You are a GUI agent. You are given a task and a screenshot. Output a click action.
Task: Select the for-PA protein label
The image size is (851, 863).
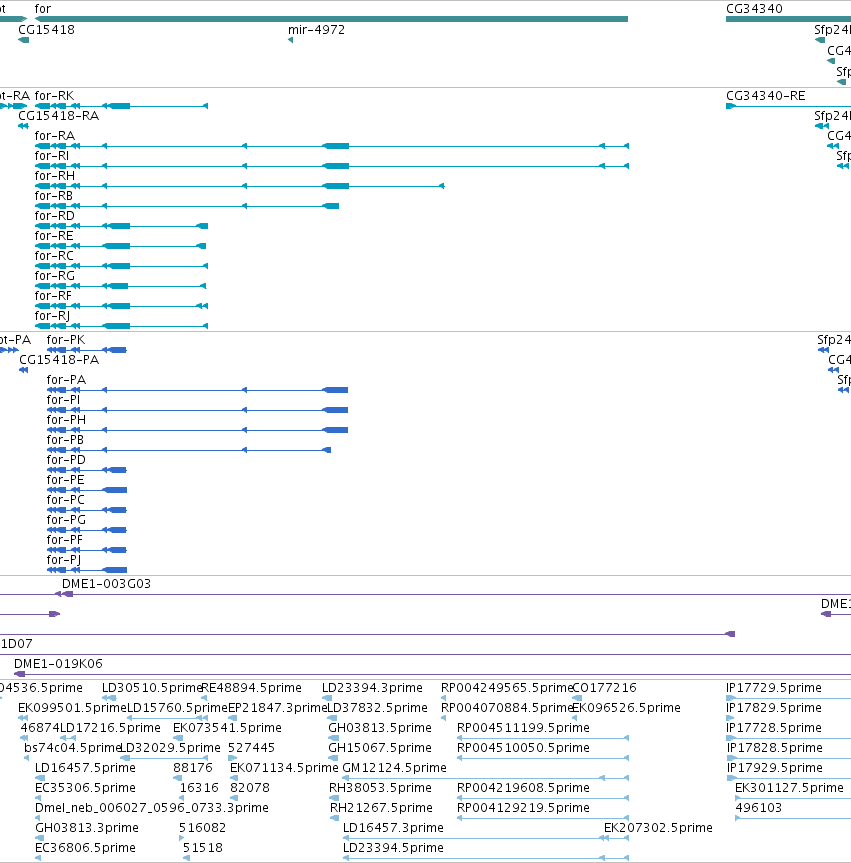click(x=66, y=380)
